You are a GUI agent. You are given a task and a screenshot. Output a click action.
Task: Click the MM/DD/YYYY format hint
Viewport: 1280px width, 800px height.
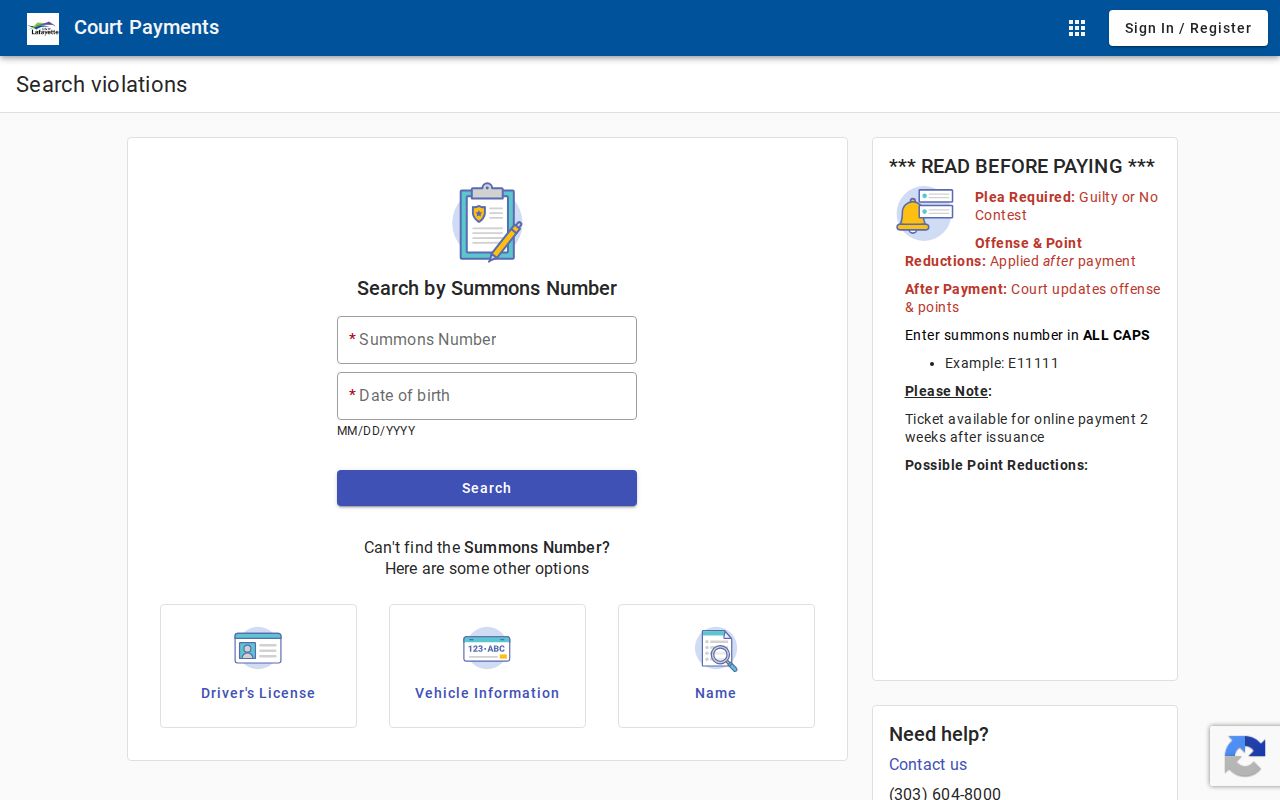click(x=376, y=431)
